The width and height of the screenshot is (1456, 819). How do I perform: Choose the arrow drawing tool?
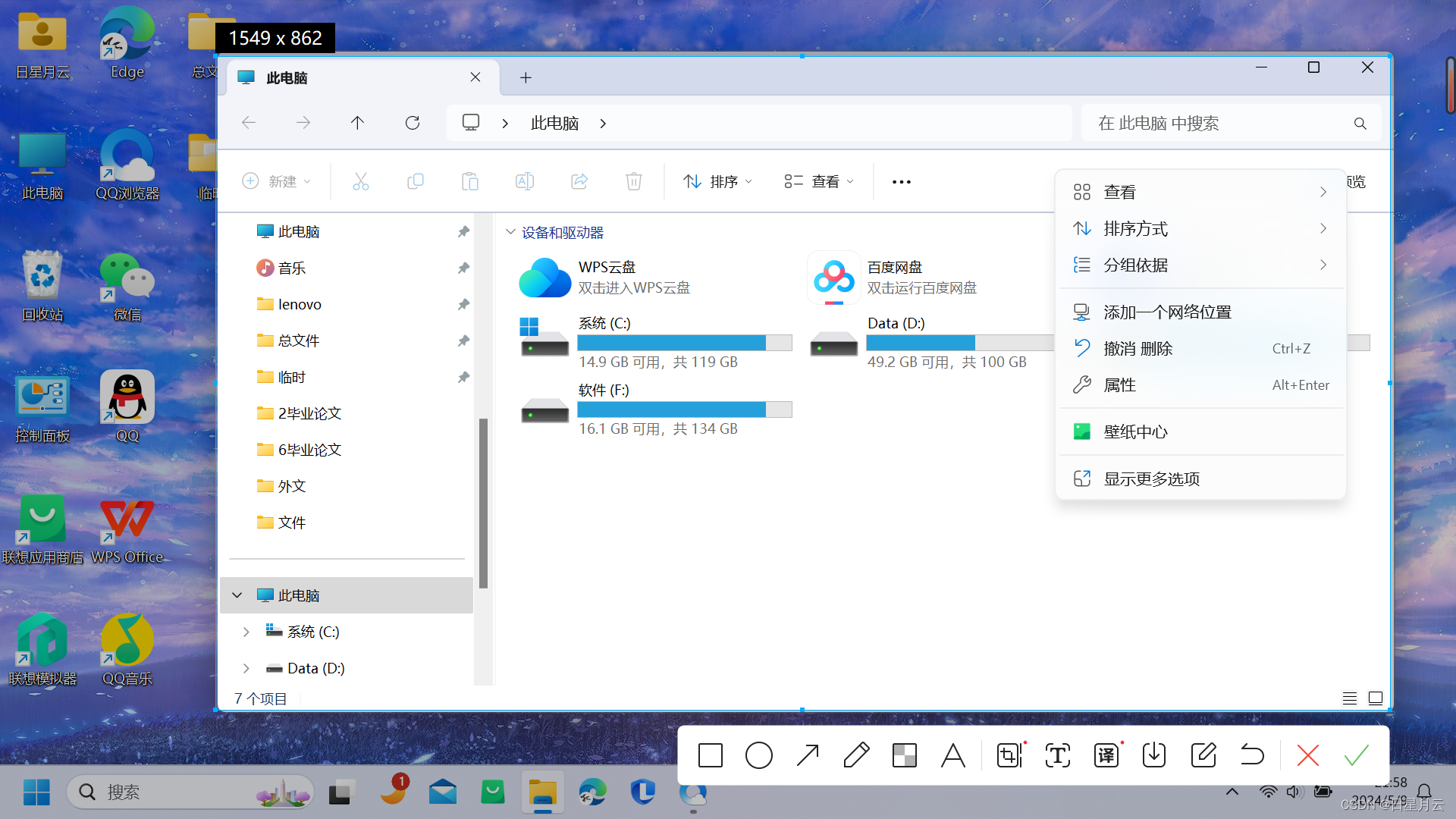click(x=808, y=755)
